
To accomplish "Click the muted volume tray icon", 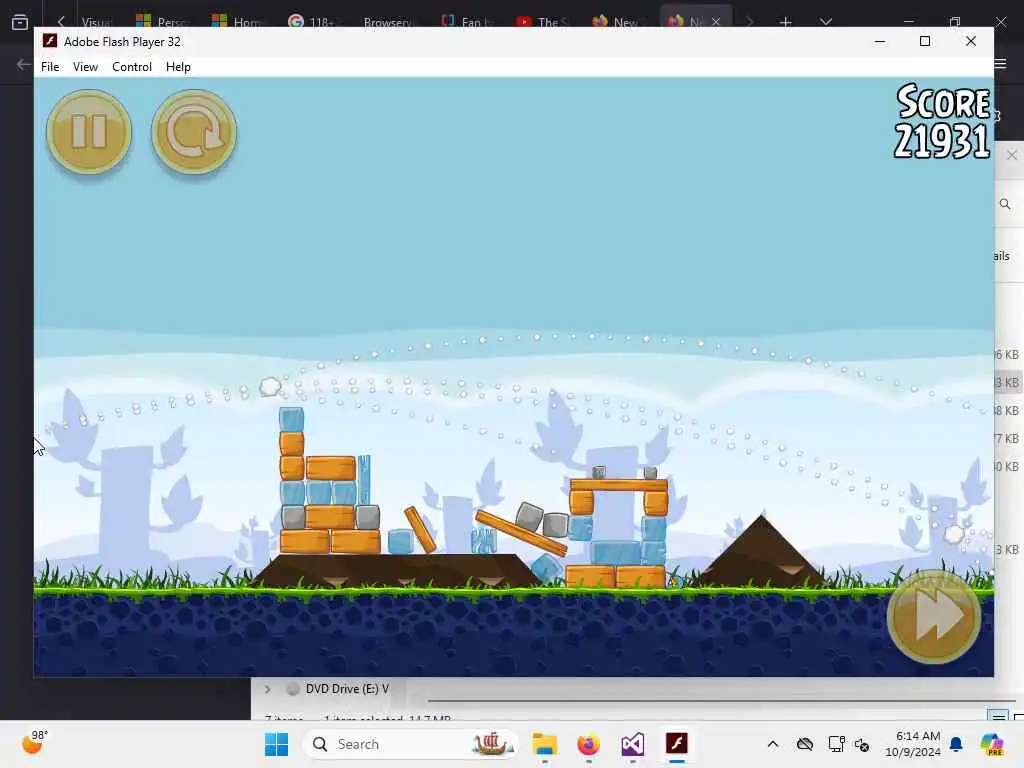I will tap(862, 744).
